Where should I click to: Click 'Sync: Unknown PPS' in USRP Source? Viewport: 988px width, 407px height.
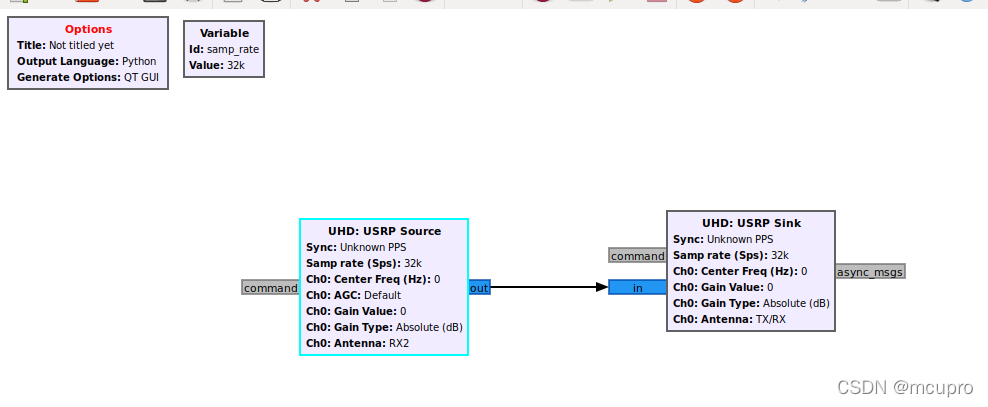click(x=357, y=248)
